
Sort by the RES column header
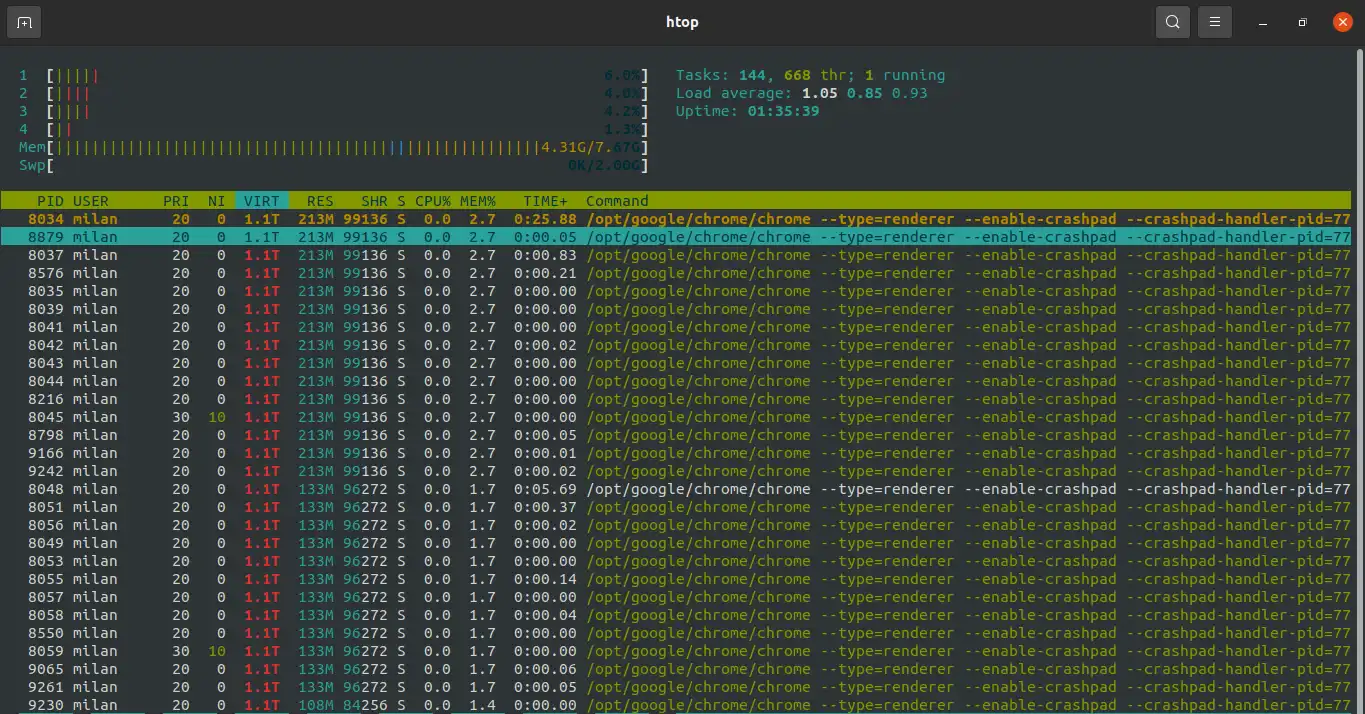click(320, 201)
